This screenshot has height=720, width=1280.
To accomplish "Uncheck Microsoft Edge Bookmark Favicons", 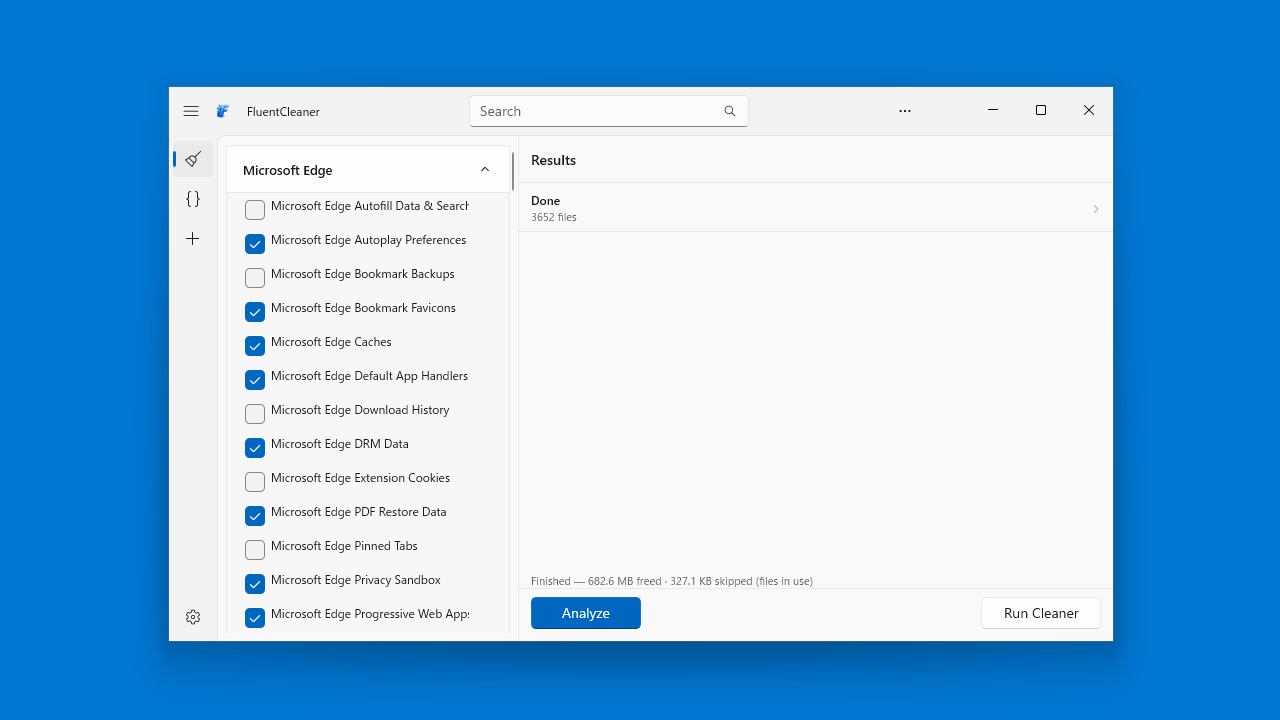I will 255,311.
